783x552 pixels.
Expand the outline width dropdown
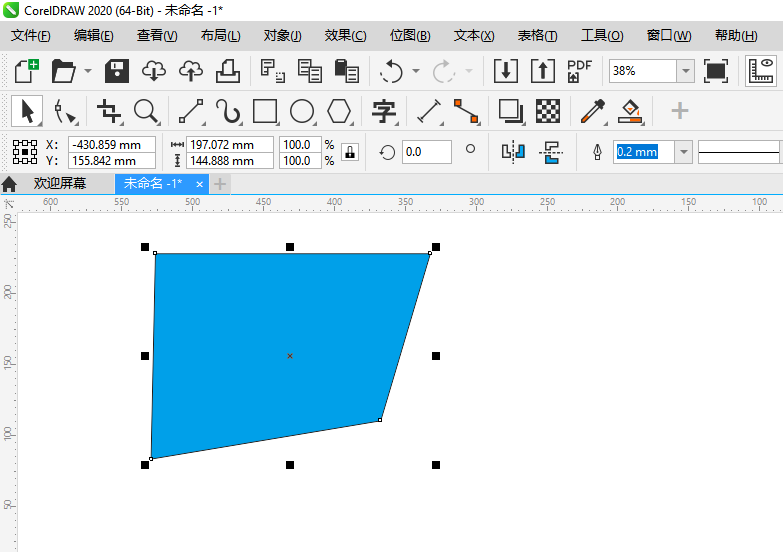click(x=684, y=152)
